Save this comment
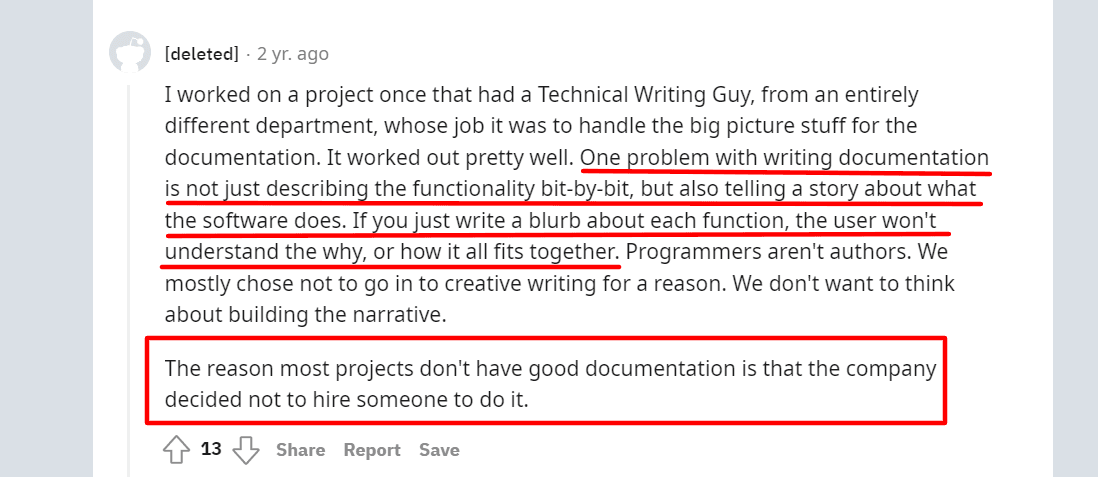The height and width of the screenshot is (477, 1098). (439, 450)
